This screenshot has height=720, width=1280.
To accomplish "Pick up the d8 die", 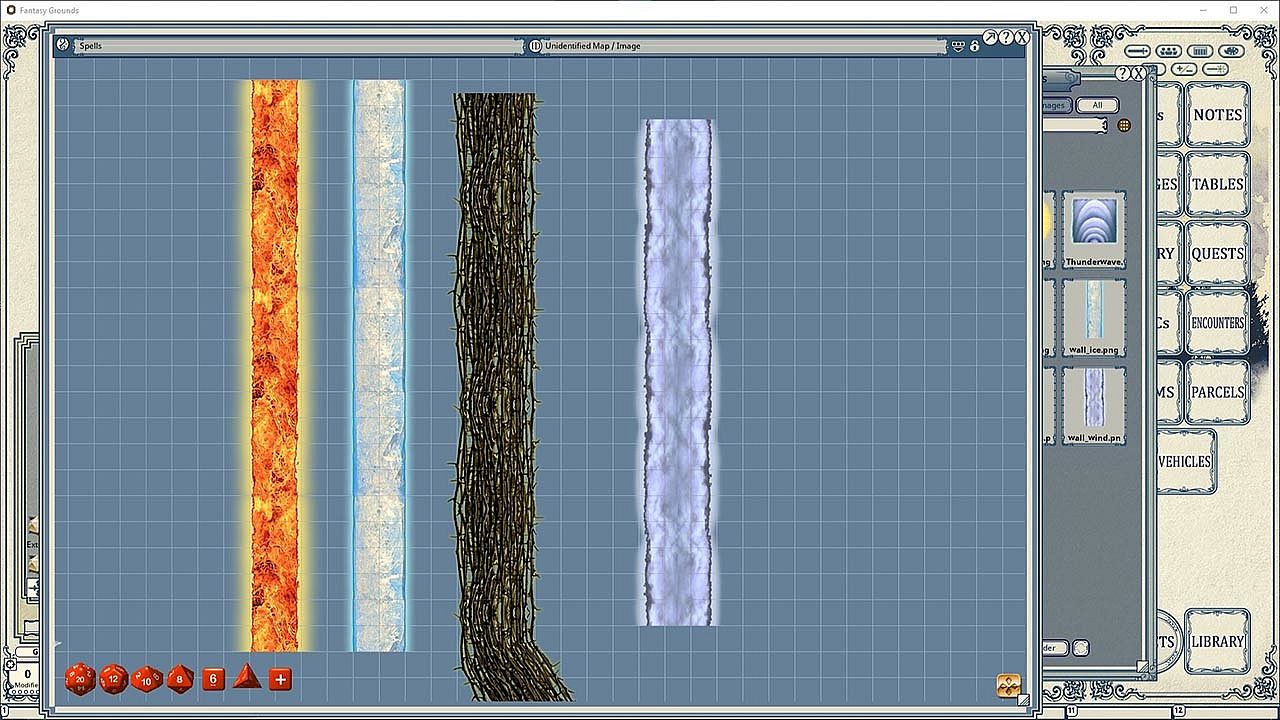I will (180, 679).
